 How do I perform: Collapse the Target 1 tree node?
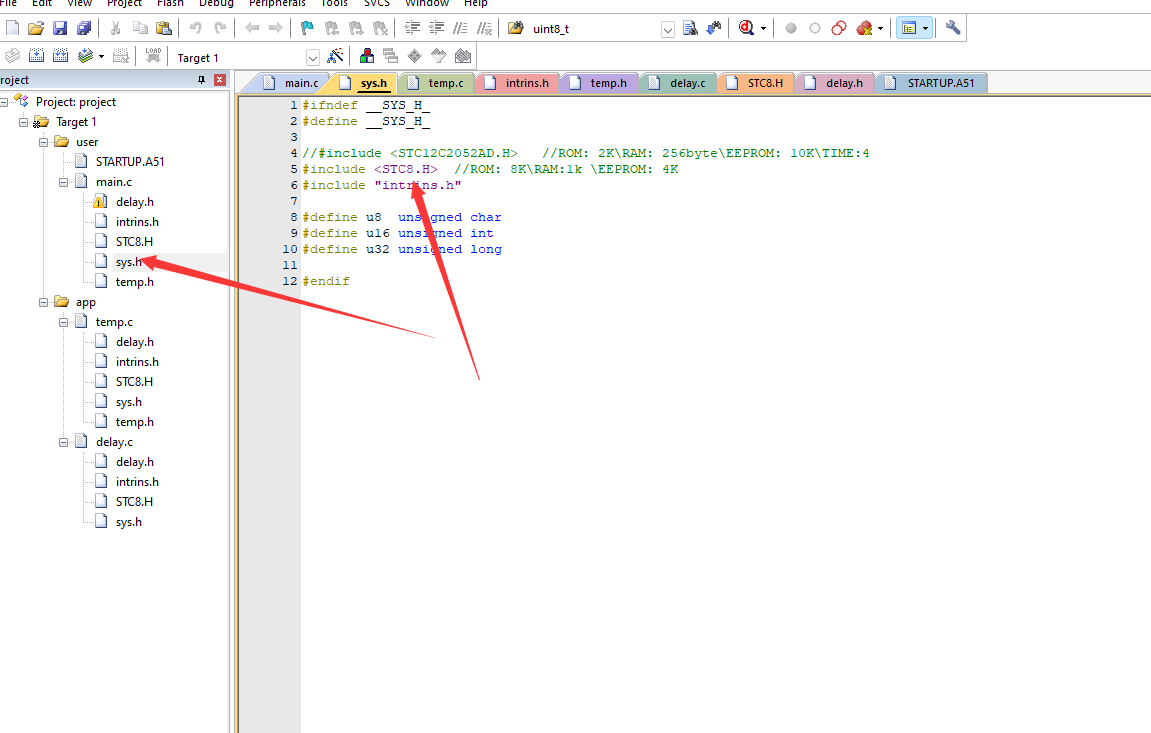tap(23, 123)
